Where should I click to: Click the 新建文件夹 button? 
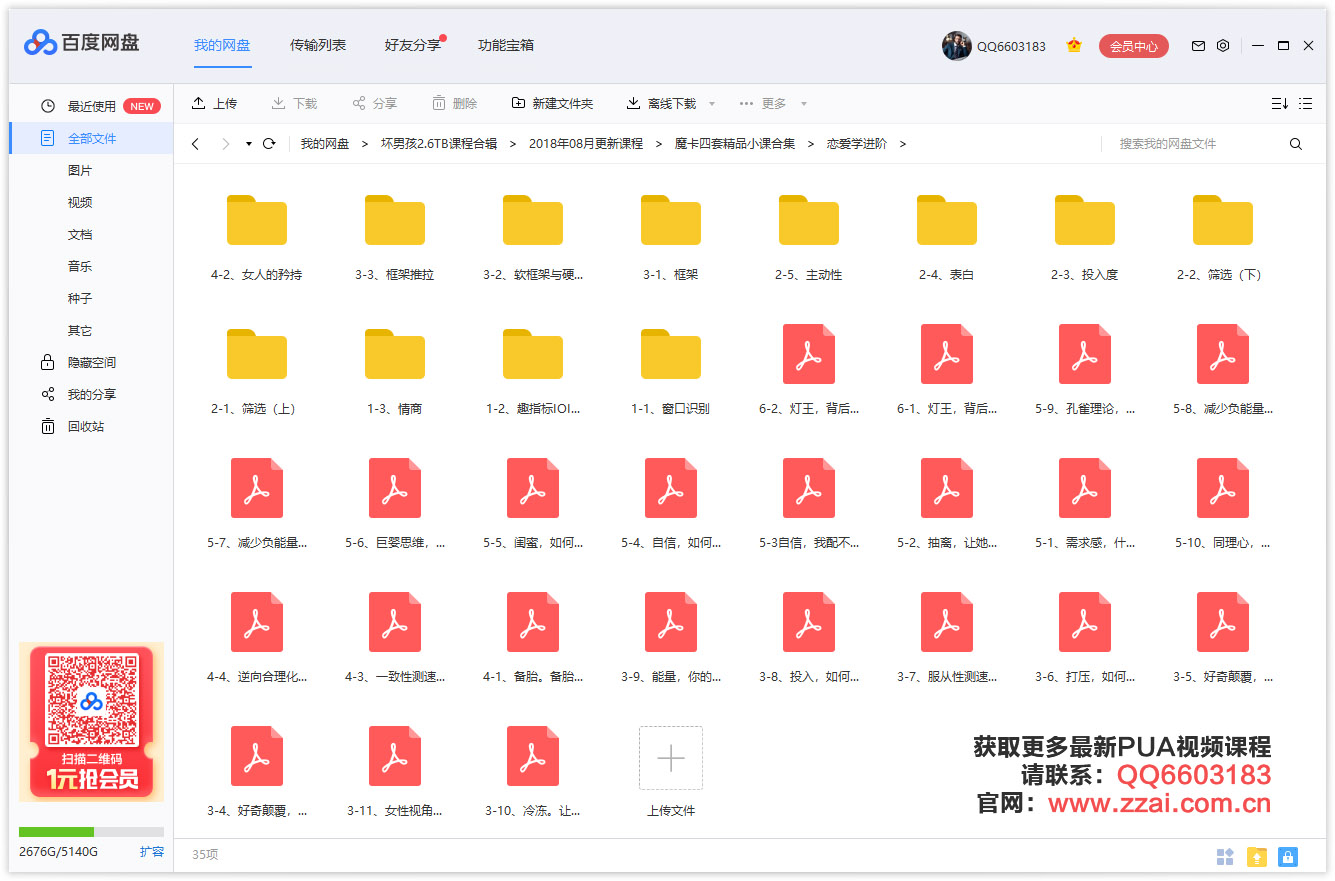pos(552,104)
